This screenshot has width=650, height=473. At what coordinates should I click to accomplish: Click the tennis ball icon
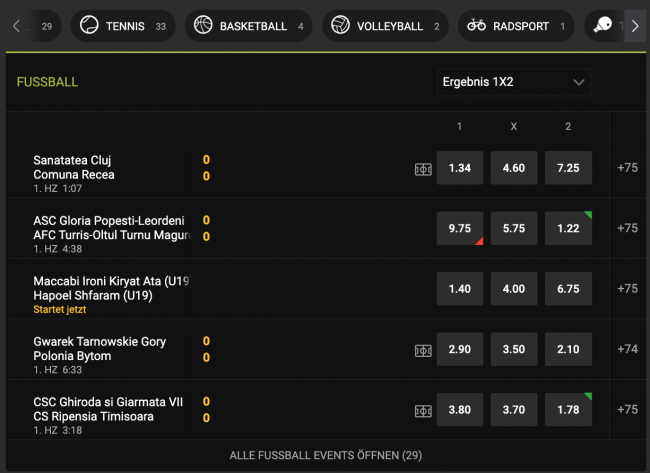point(89,26)
